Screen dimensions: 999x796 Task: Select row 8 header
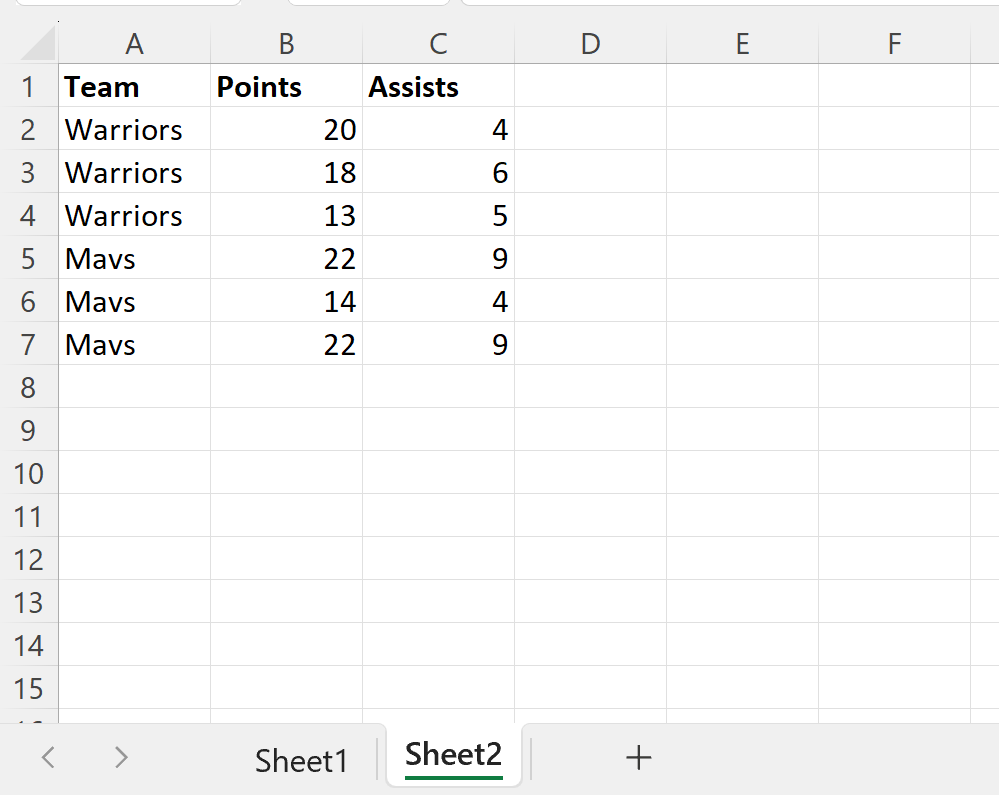(x=28, y=387)
